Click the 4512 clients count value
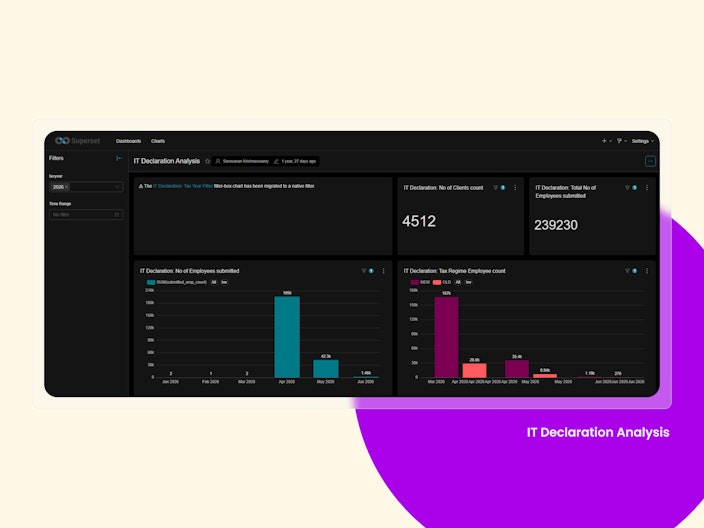This screenshot has height=528, width=704. [419, 221]
